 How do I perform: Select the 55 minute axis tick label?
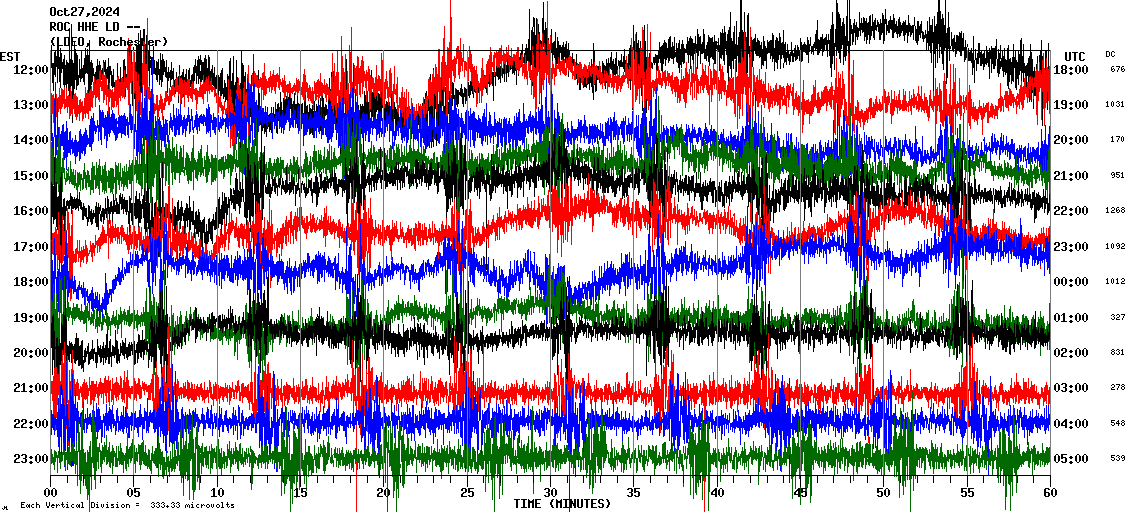click(x=966, y=493)
